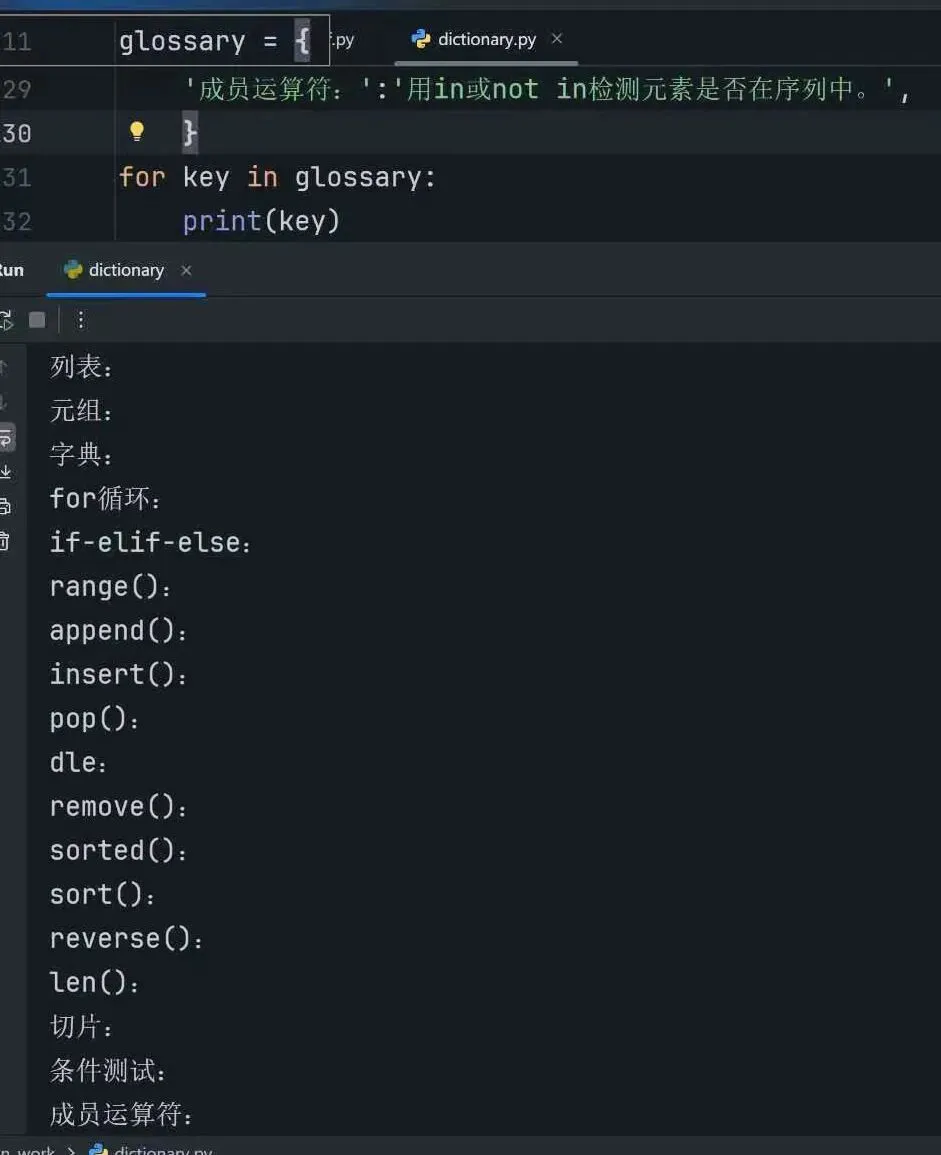Image resolution: width=941 pixels, height=1155 pixels.
Task: Click the if-elif-else: console output line
Action: tap(150, 543)
